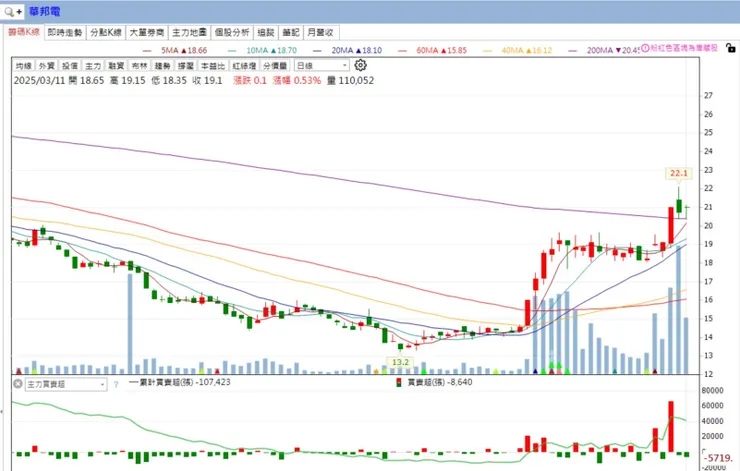
Task: Switch to the 分點K線 tab
Action: pyautogui.click(x=106, y=33)
